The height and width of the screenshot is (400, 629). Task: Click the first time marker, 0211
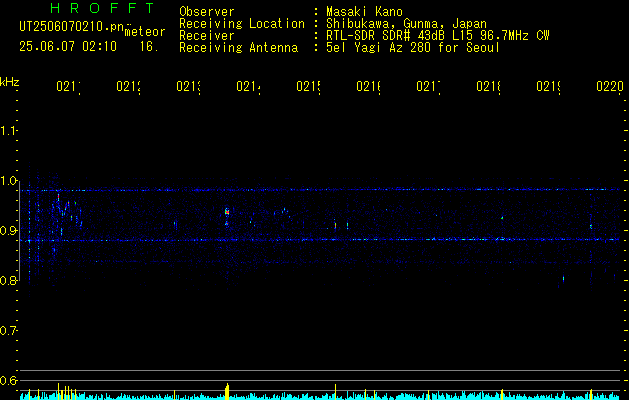point(68,86)
